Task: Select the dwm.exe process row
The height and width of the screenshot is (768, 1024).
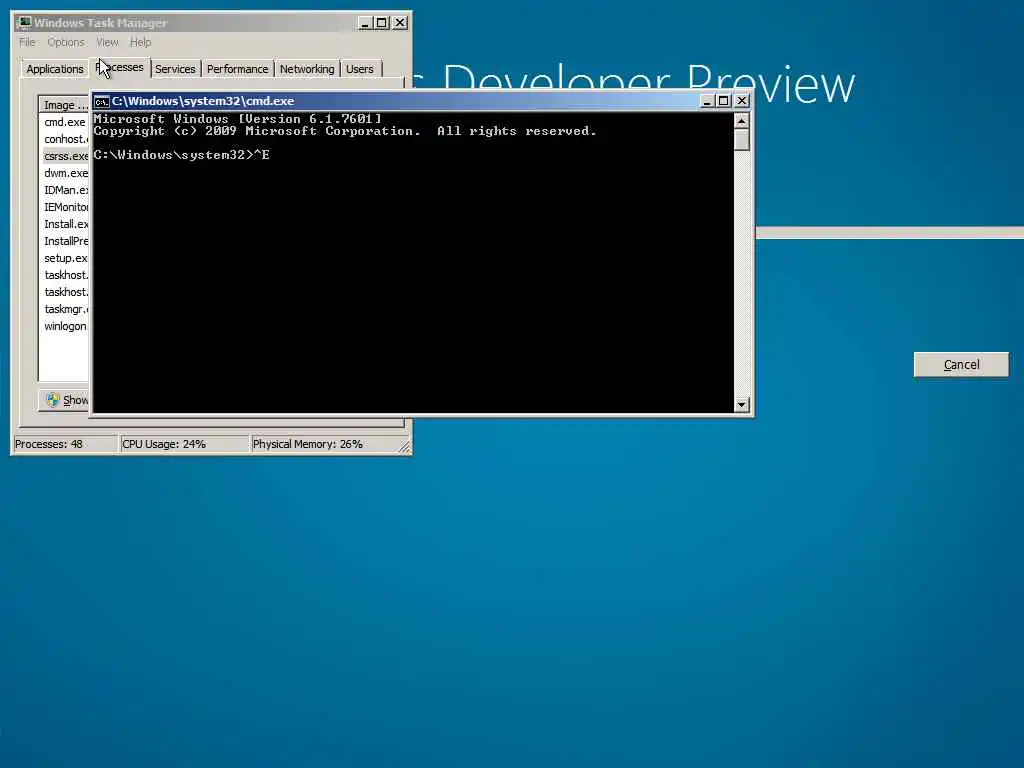Action: tap(65, 173)
